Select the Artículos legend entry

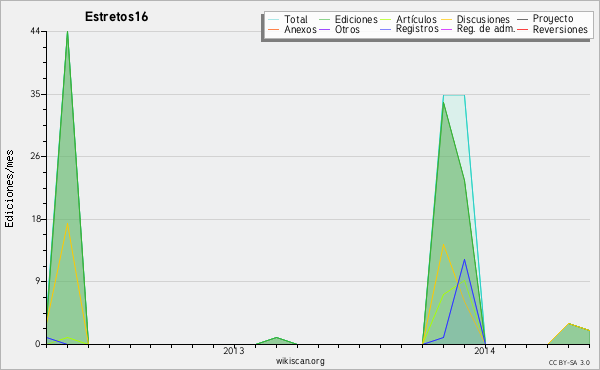tap(416, 19)
